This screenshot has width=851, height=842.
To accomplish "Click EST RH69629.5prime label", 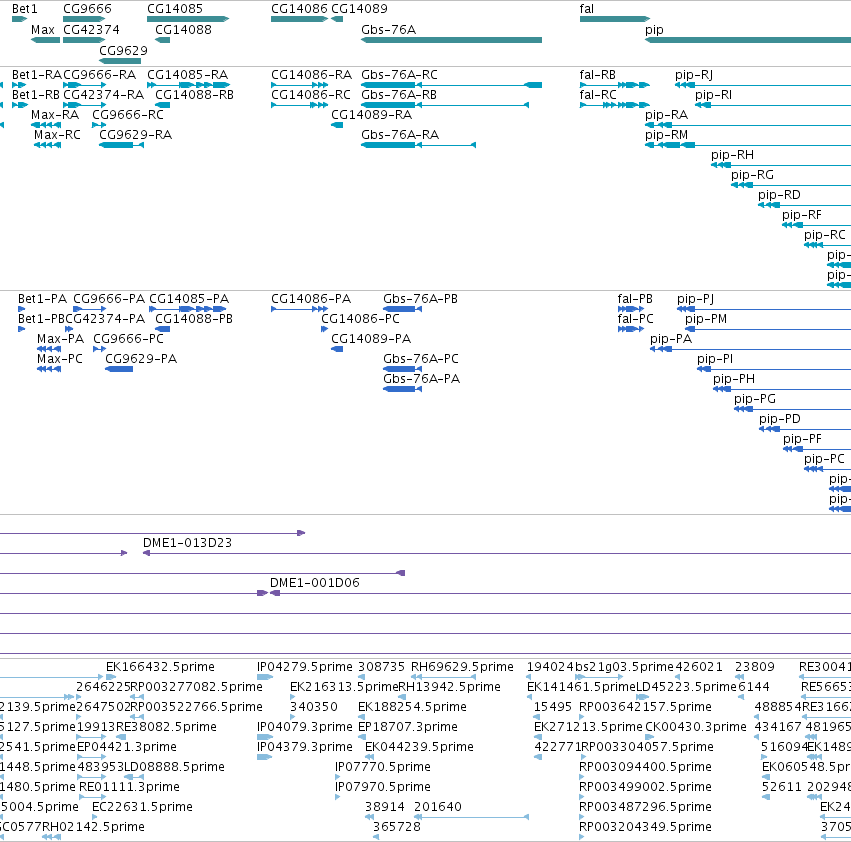I will 462,667.
